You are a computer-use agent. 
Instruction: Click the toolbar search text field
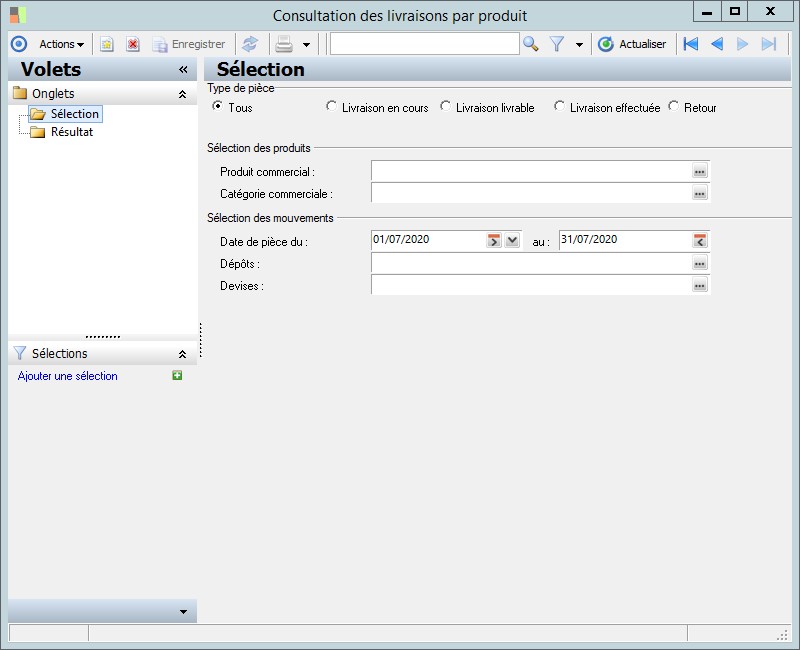(424, 44)
